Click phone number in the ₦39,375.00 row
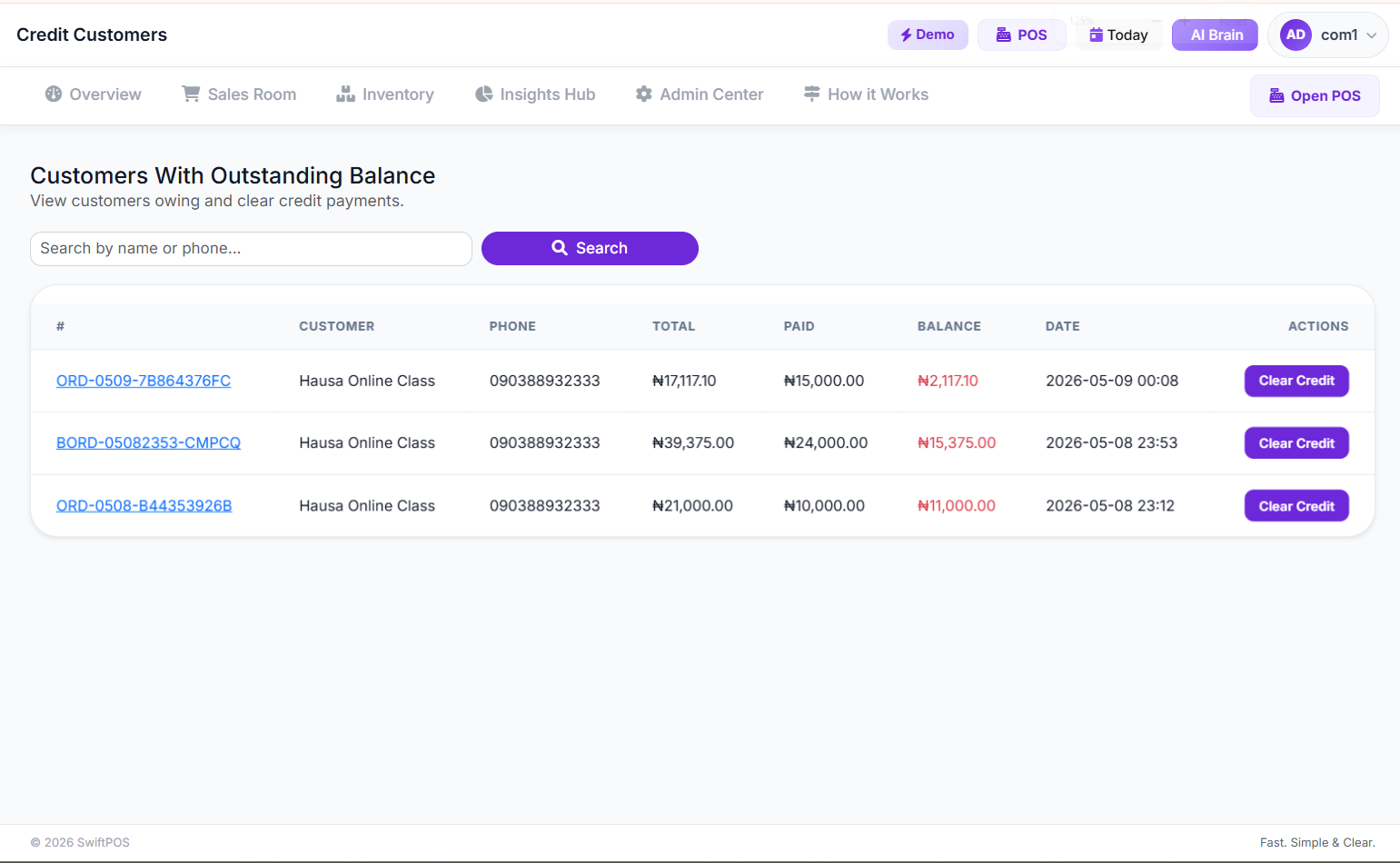The width and height of the screenshot is (1400, 863). (544, 442)
